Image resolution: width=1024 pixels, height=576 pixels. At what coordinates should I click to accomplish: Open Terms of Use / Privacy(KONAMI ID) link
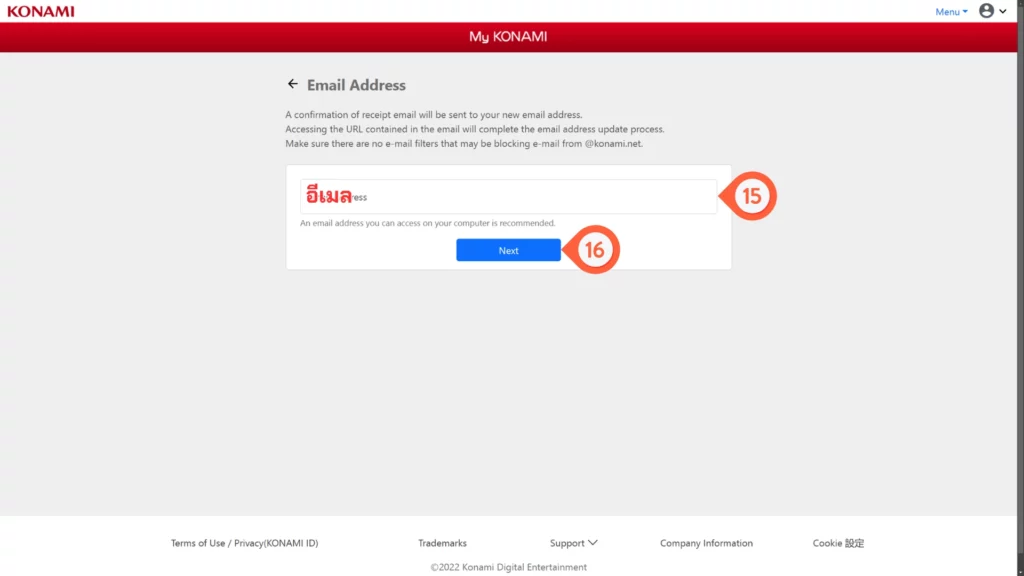tap(244, 543)
